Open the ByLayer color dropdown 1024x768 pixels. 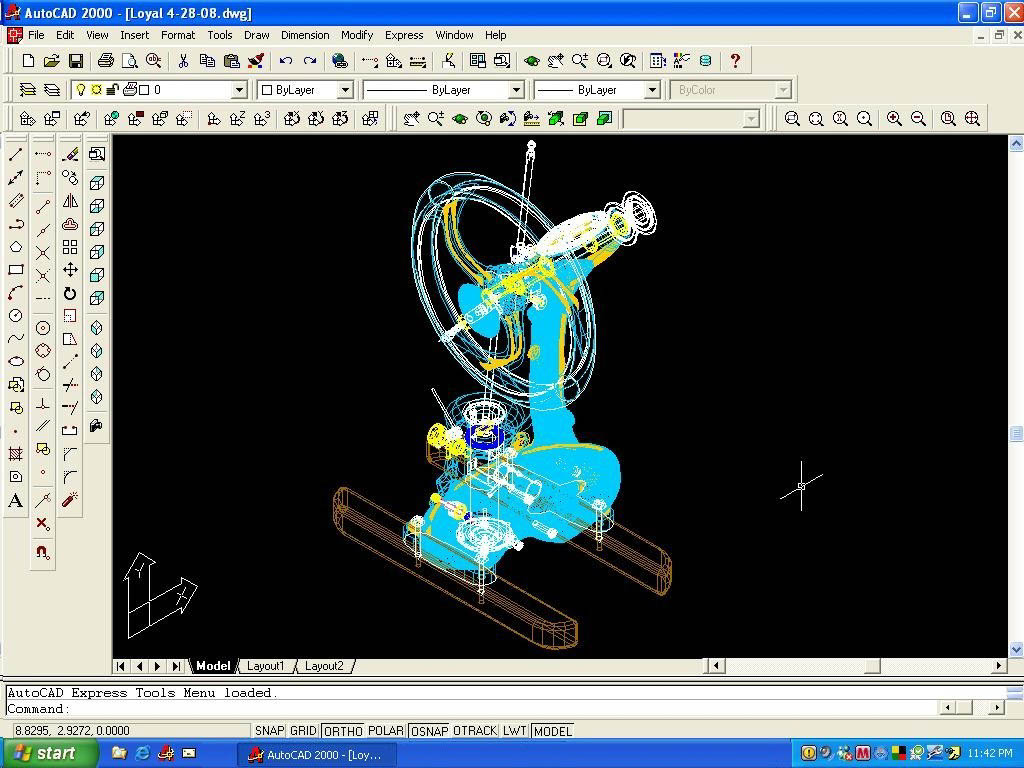[345, 90]
